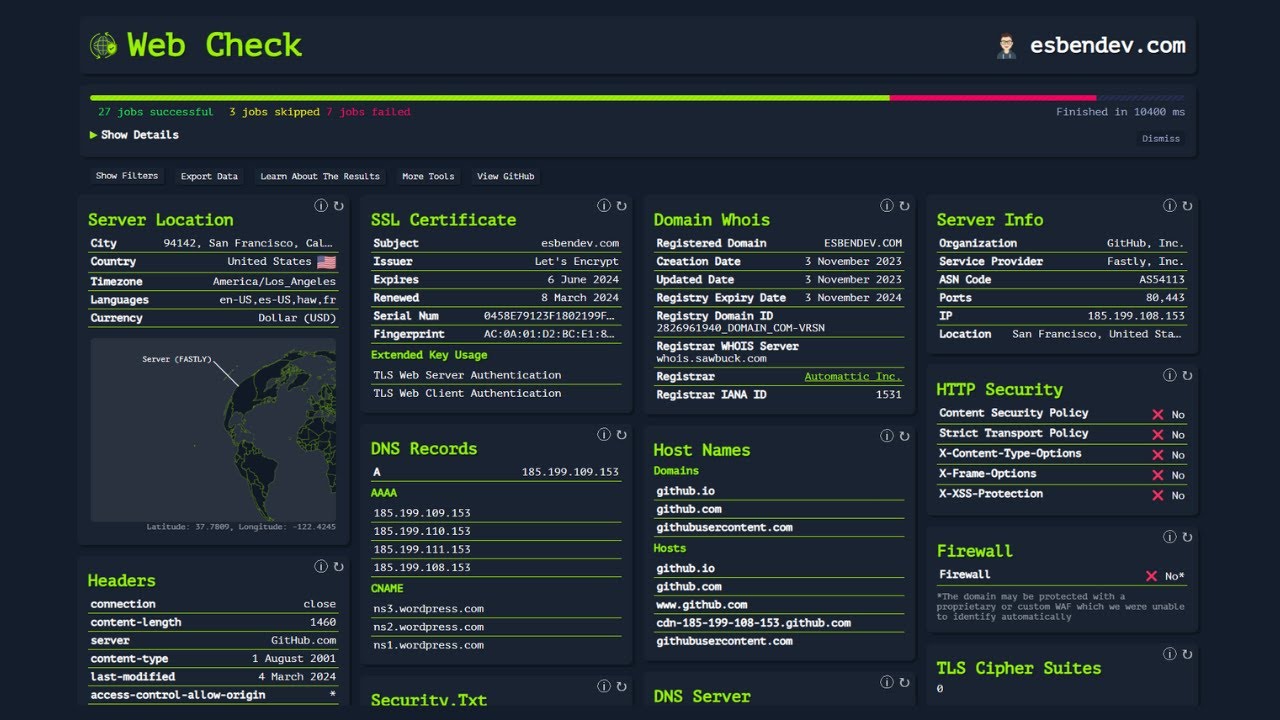Dismiss the jobs status banner
The image size is (1280, 720).
pos(1161,138)
